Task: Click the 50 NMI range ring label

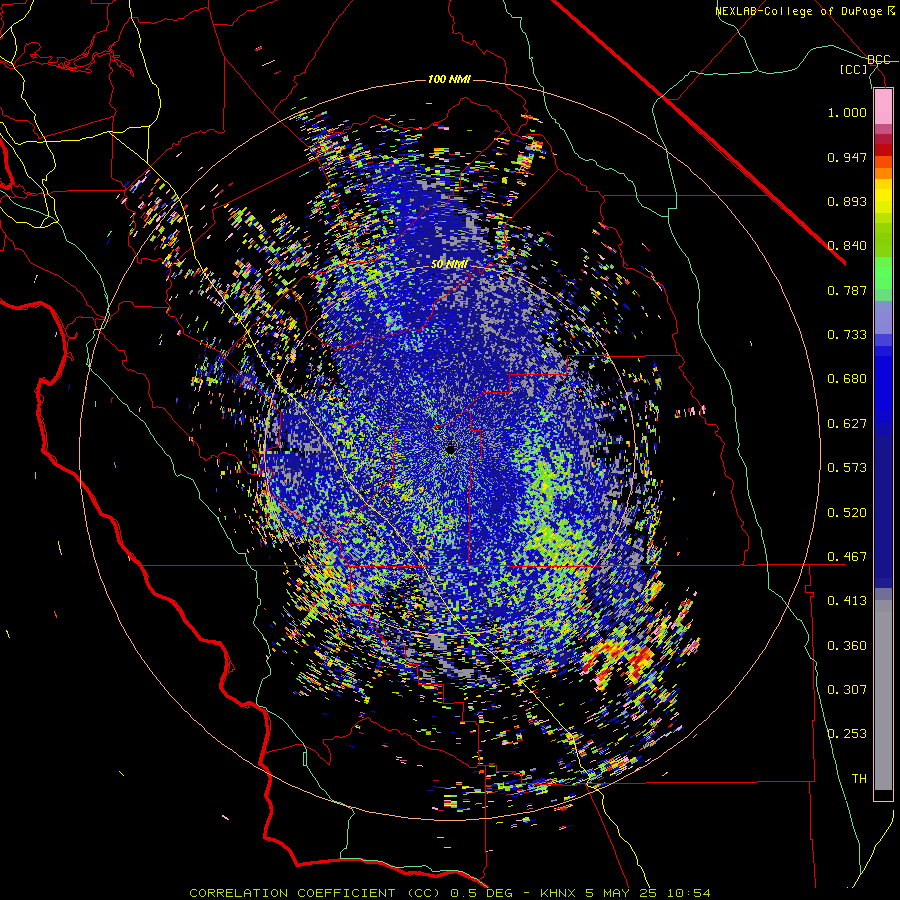Action: tap(449, 265)
